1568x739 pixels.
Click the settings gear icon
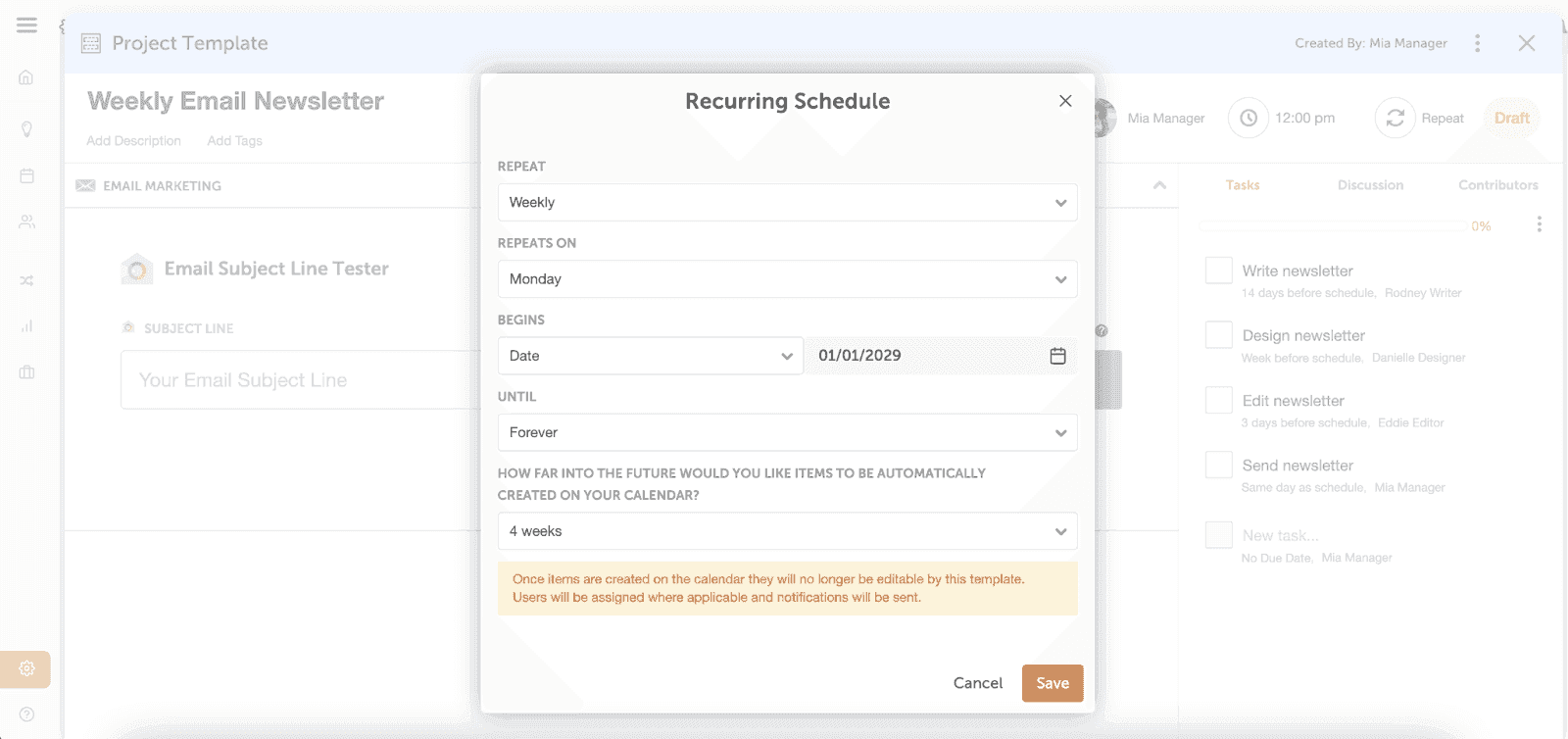(26, 668)
